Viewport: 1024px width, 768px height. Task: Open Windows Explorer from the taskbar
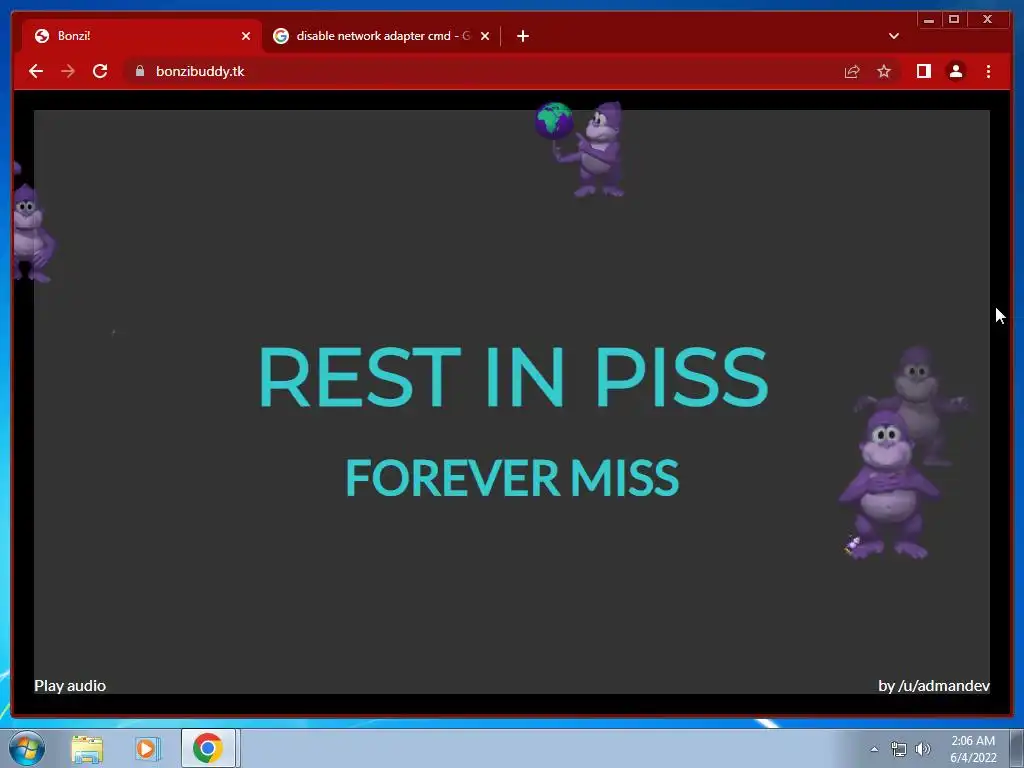(x=87, y=748)
